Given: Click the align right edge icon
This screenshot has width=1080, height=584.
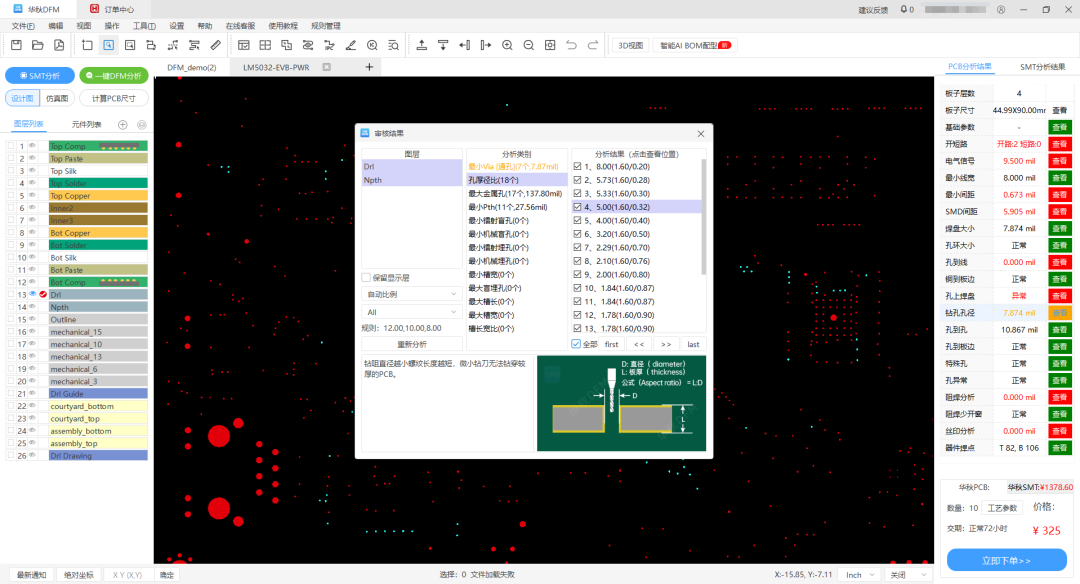Looking at the screenshot, I should [486, 45].
